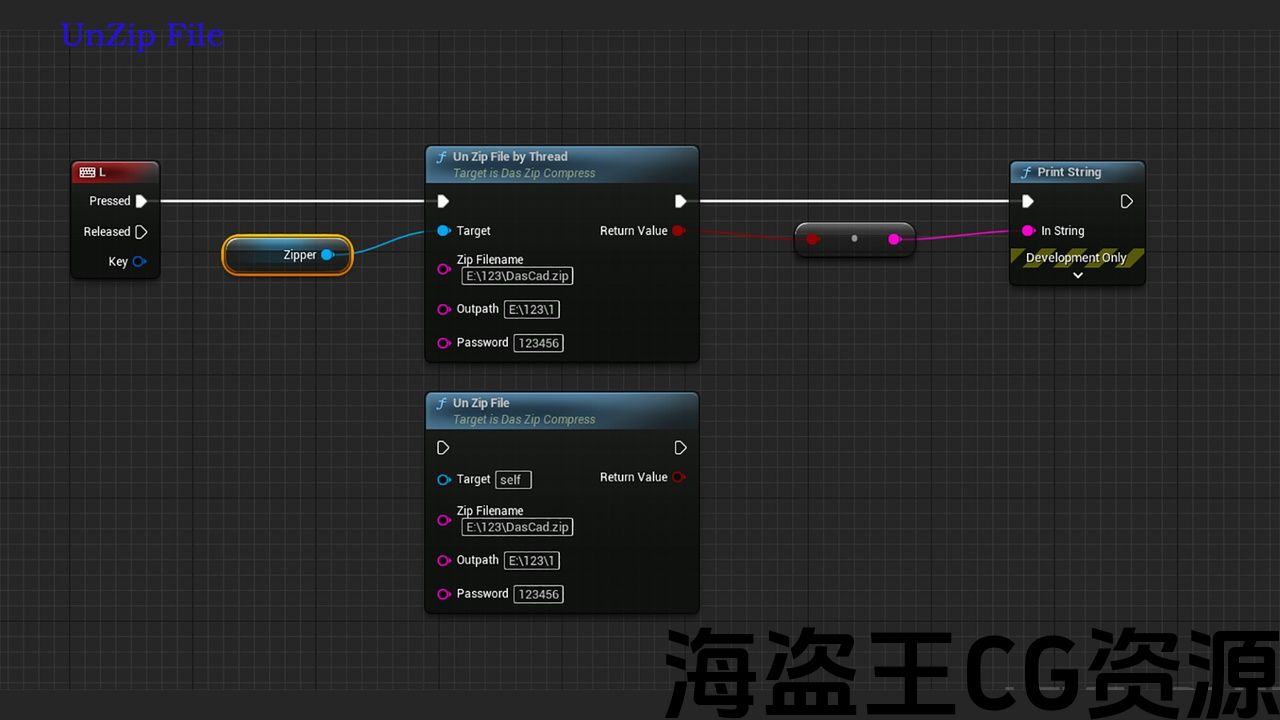Edit Zip Filename field in Un Zip File by Thread

click(518, 276)
